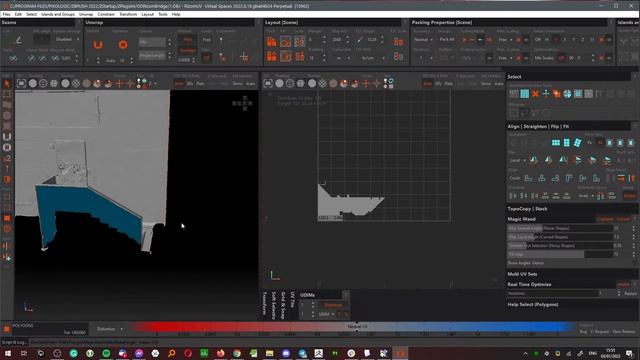Click the Script & Log button
This screenshot has height=360, width=640.
(14, 342)
